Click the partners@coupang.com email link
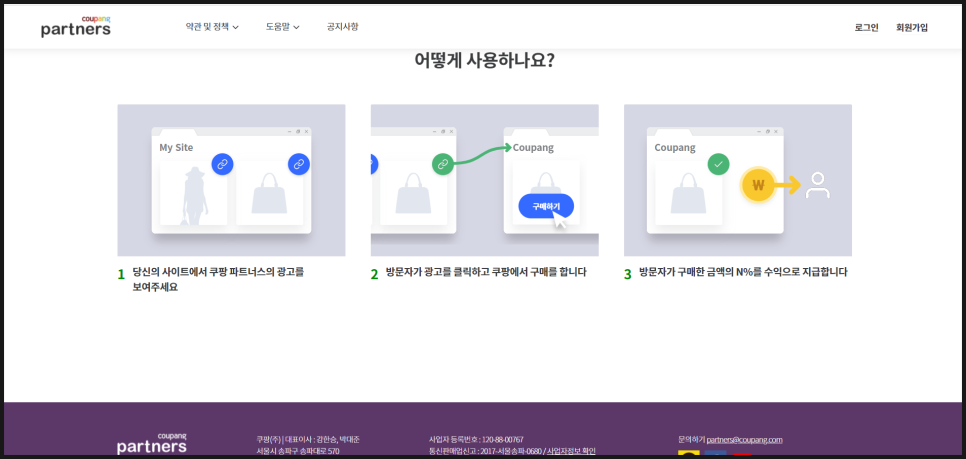The height and width of the screenshot is (459, 966). pyautogui.click(x=744, y=440)
